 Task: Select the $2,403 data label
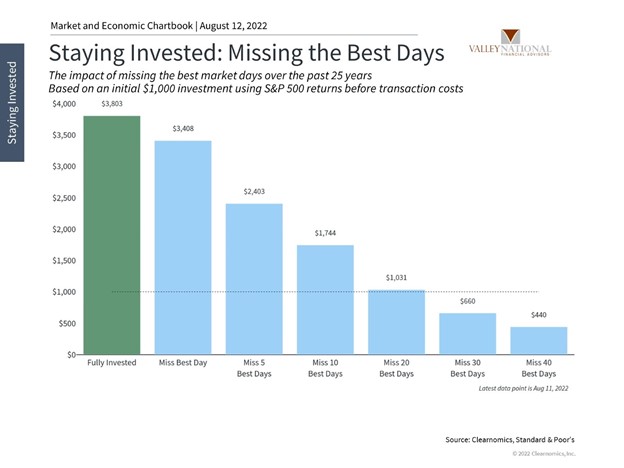coord(254,191)
